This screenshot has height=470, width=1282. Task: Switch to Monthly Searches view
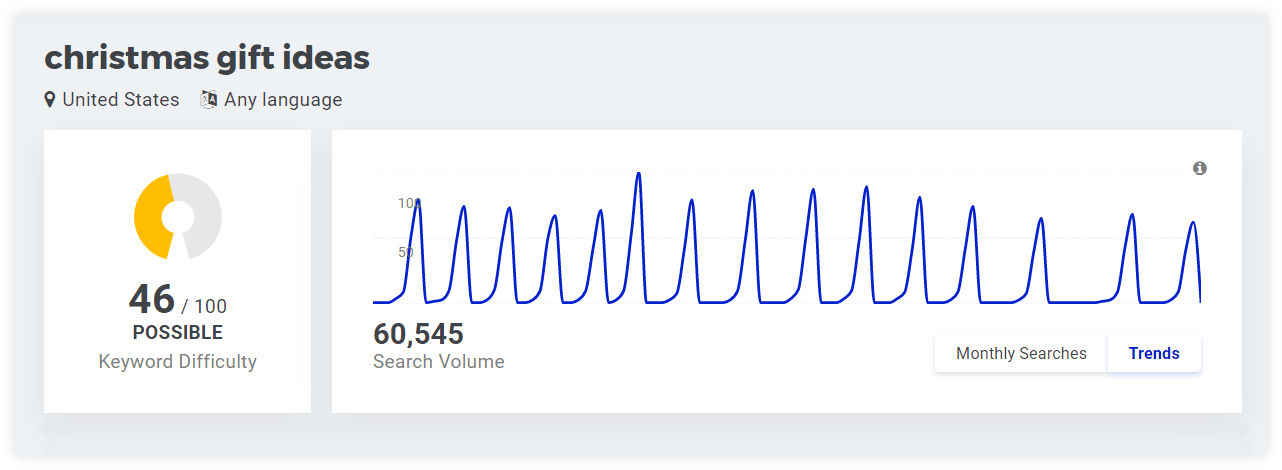(x=1021, y=353)
